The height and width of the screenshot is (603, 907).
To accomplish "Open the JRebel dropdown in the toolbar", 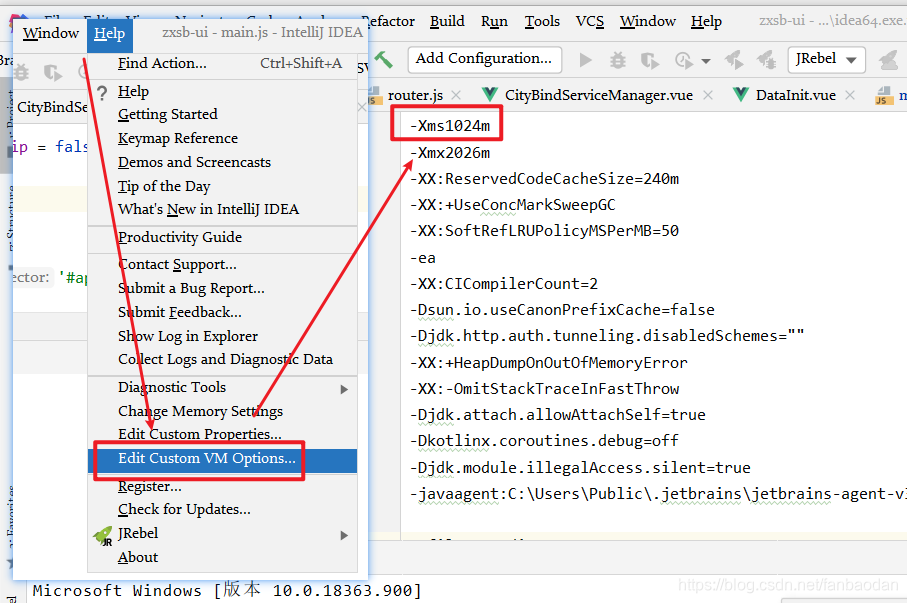I will (x=827, y=60).
